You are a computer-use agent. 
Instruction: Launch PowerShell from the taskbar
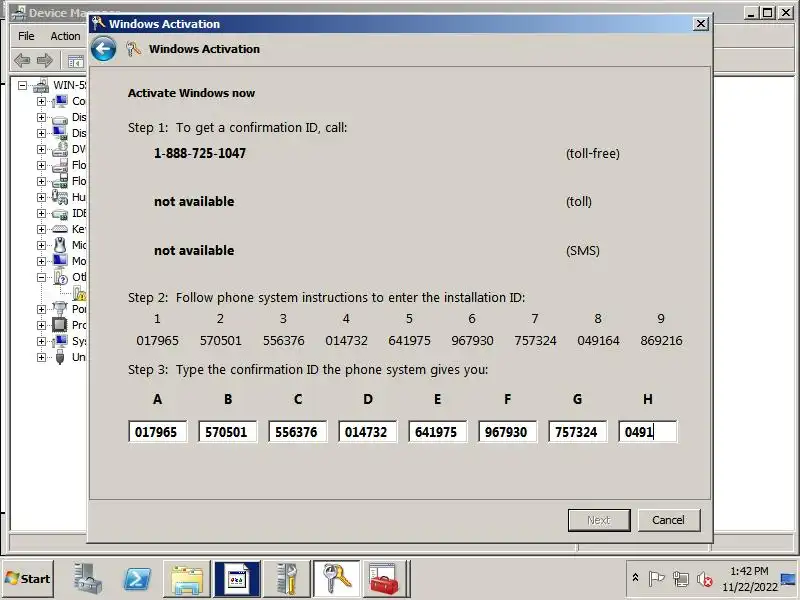(137, 579)
